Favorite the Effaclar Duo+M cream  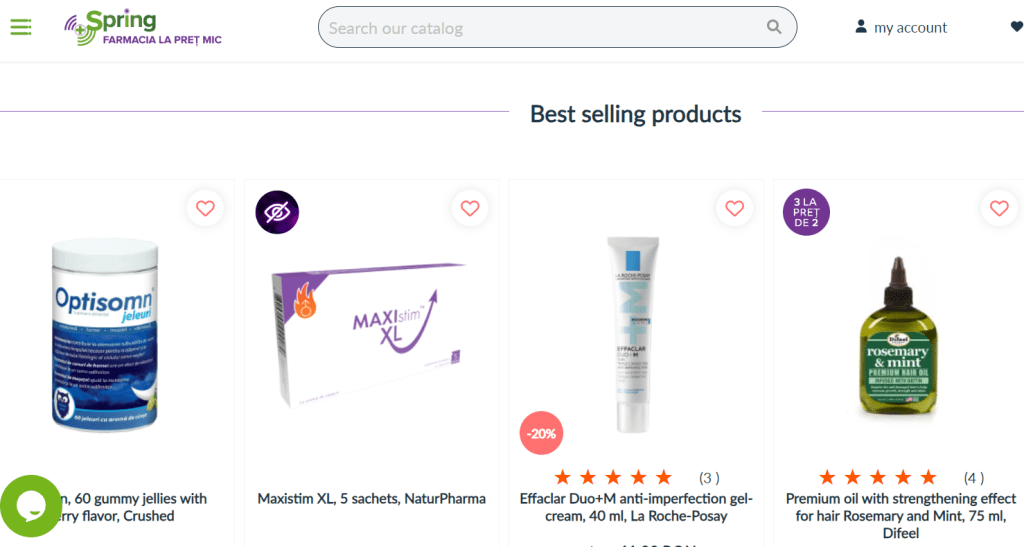(x=735, y=208)
